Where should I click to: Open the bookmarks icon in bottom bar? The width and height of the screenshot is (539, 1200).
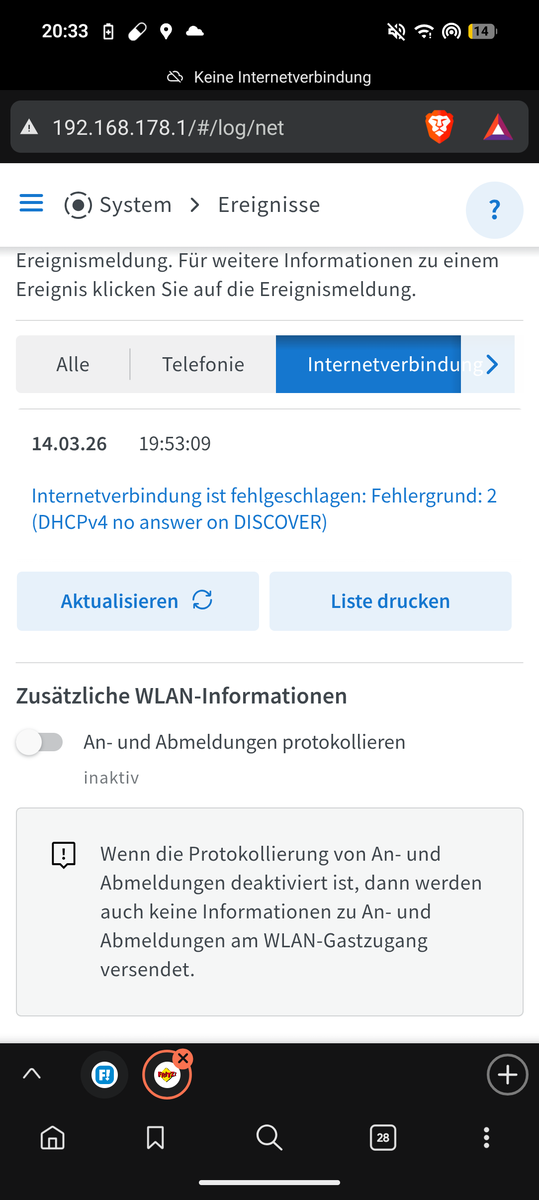coord(155,1137)
